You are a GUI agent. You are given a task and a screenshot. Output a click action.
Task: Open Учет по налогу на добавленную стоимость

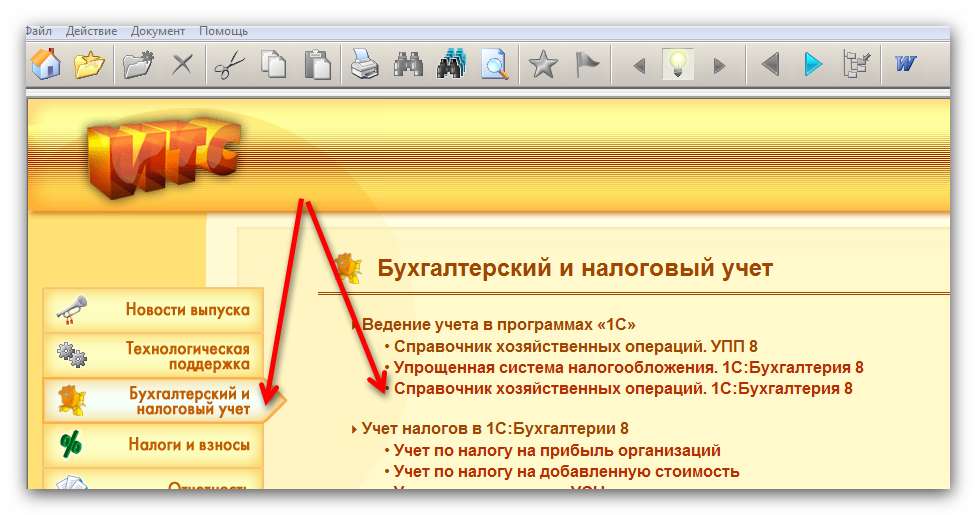[x=566, y=471]
